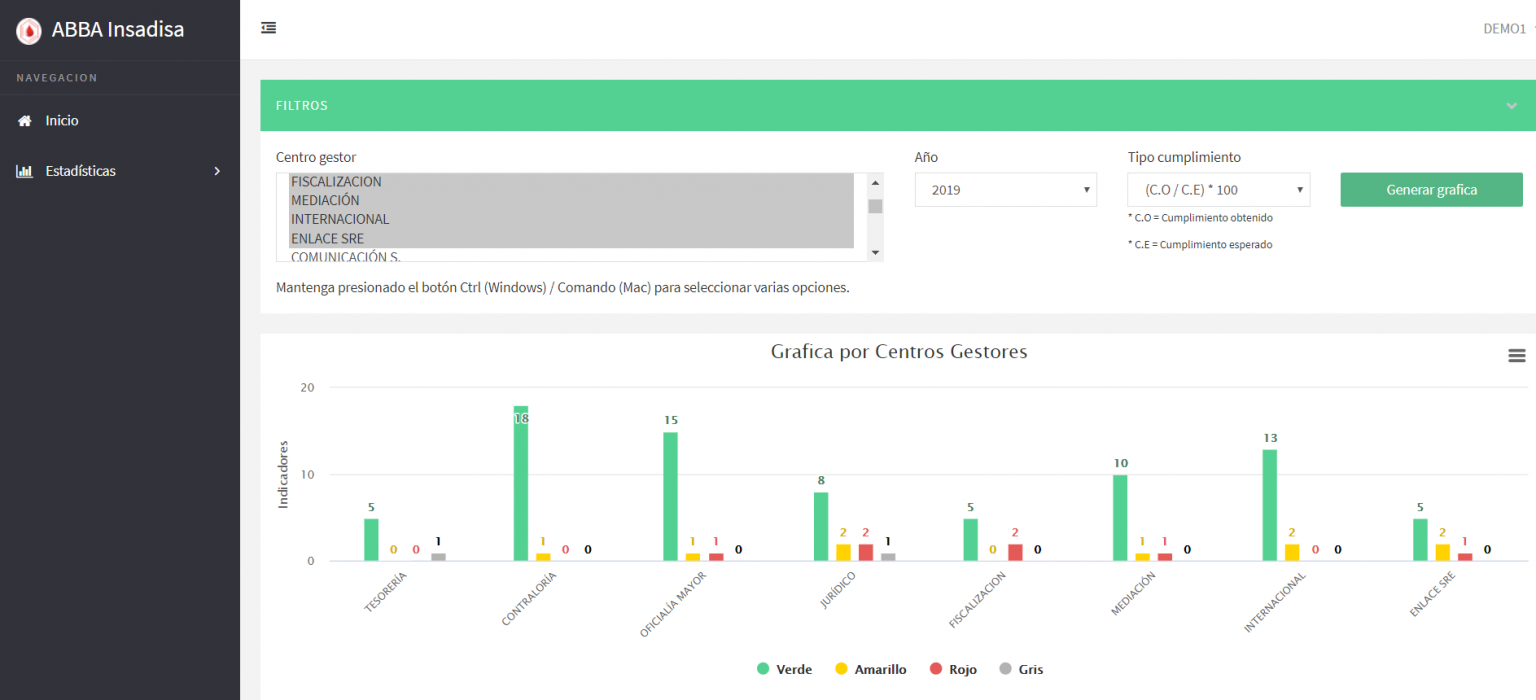
Task: Click the yellow INTERNACIONAL bar with 2
Action: [x=1292, y=552]
